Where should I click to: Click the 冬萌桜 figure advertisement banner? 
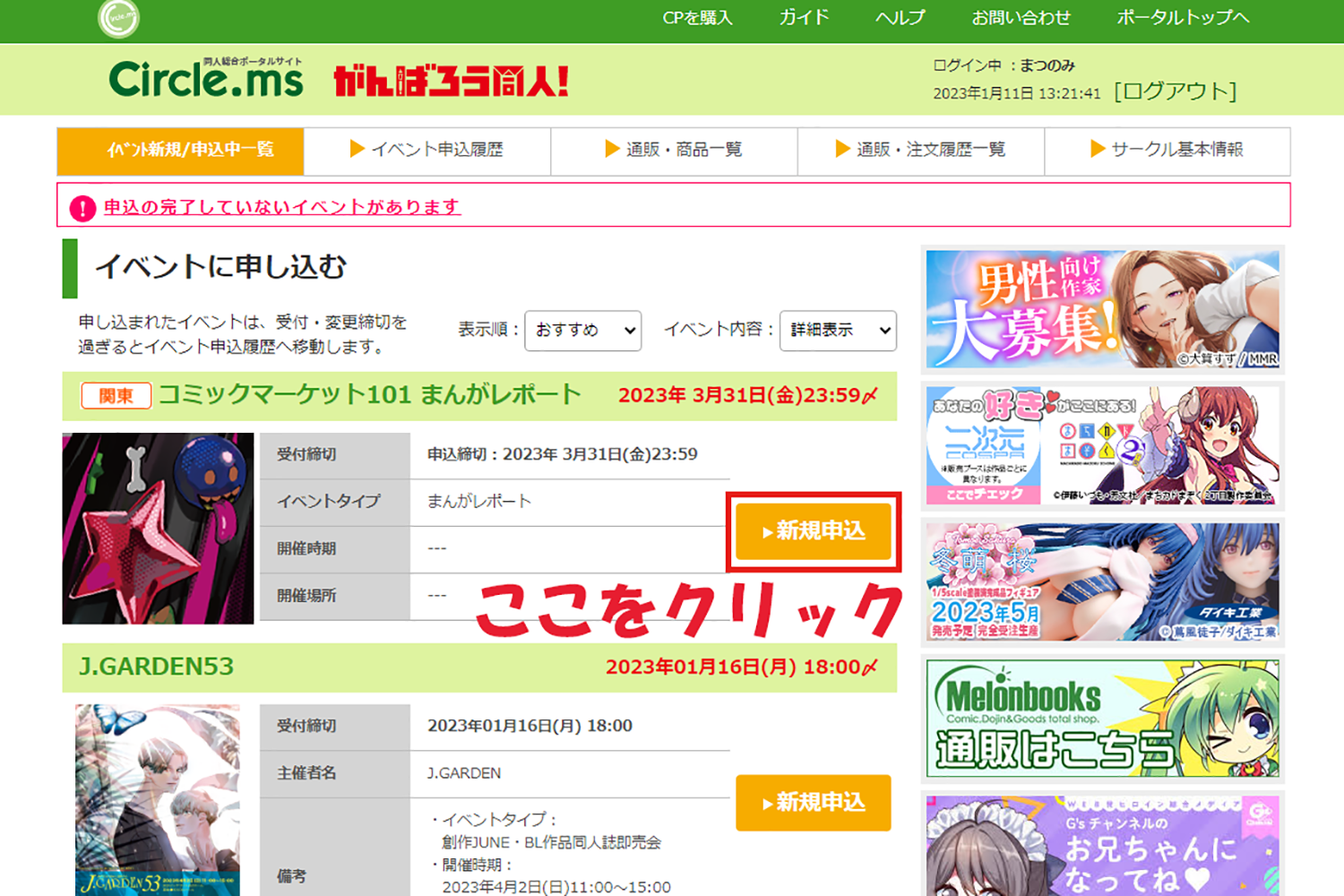click(1104, 582)
